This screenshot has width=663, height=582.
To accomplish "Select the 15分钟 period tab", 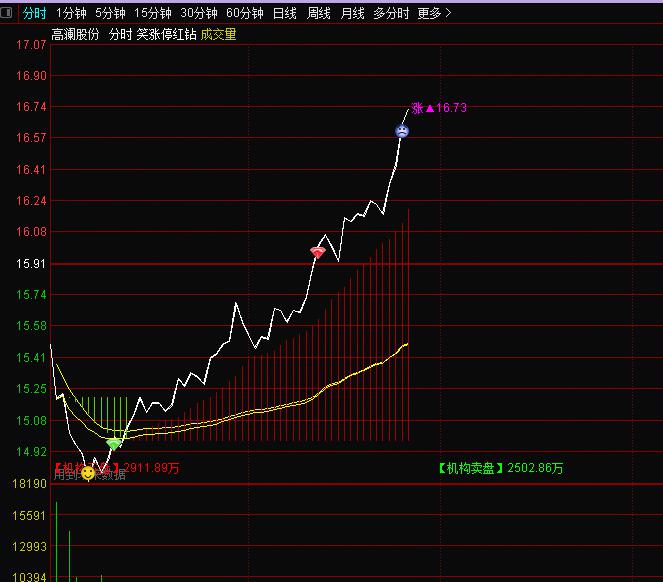I will [153, 14].
